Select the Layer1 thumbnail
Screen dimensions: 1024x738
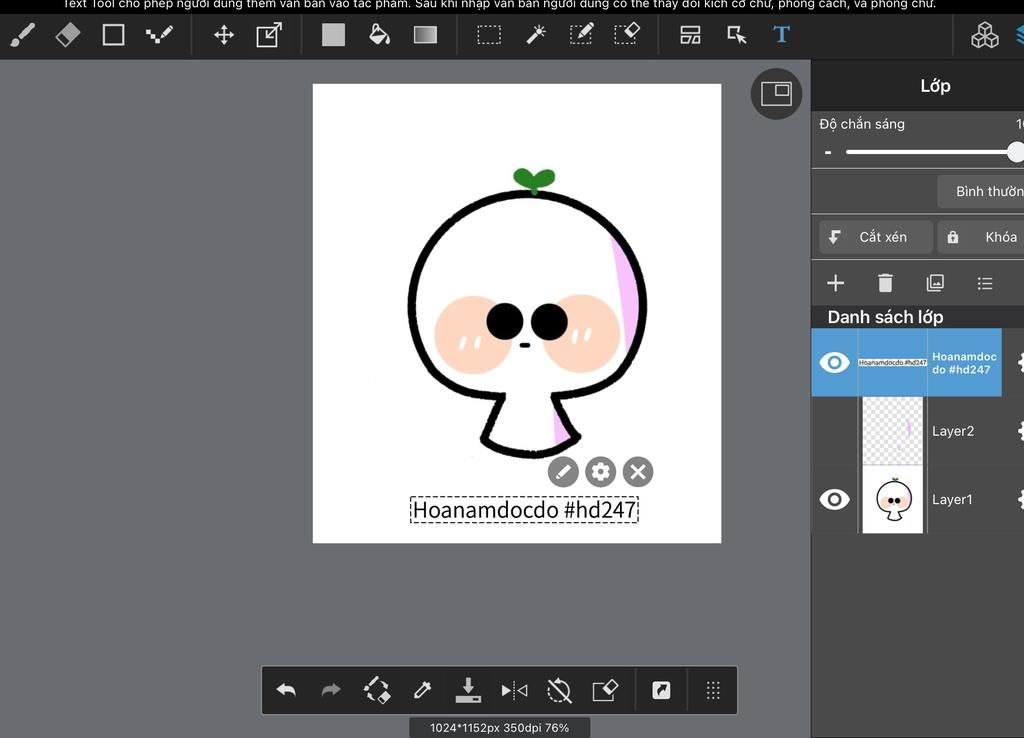pos(893,500)
